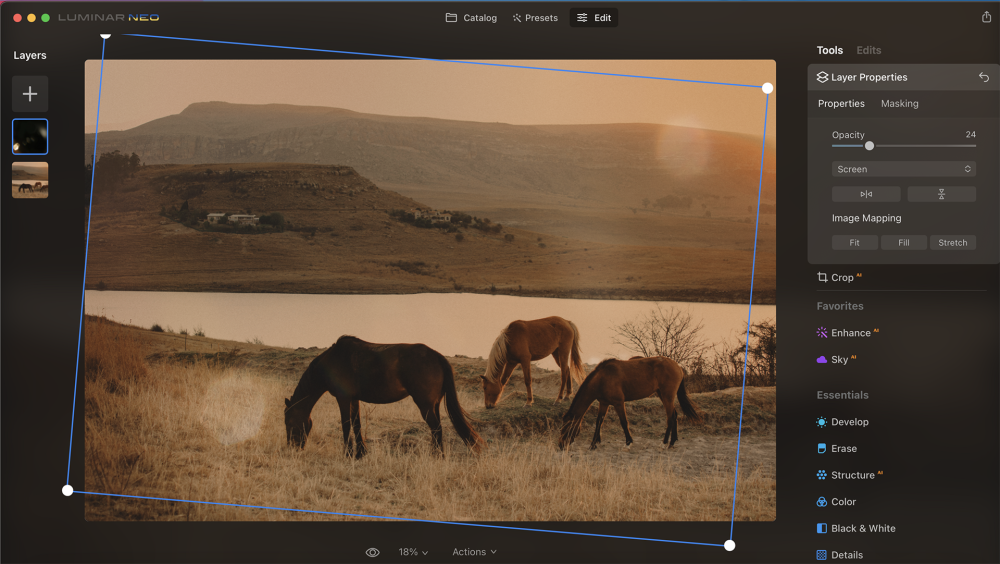The width and height of the screenshot is (1000, 564).
Task: Switch to the Presets tab
Action: pos(535,18)
